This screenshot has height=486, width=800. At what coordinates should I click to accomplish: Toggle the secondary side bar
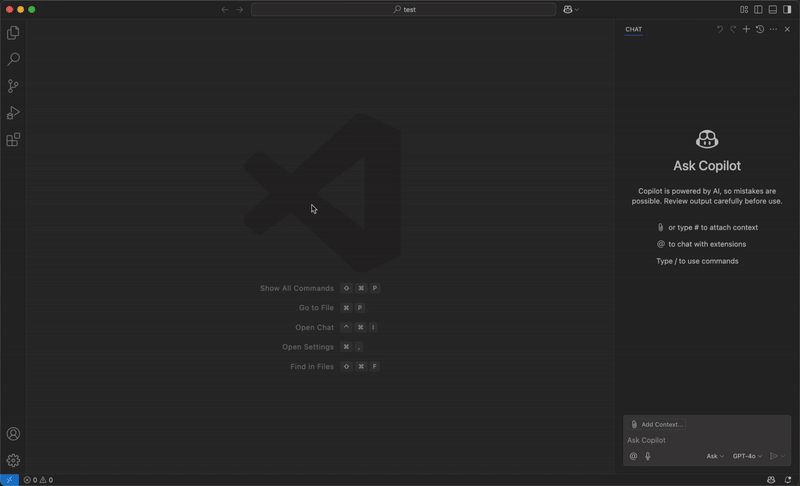tap(787, 9)
